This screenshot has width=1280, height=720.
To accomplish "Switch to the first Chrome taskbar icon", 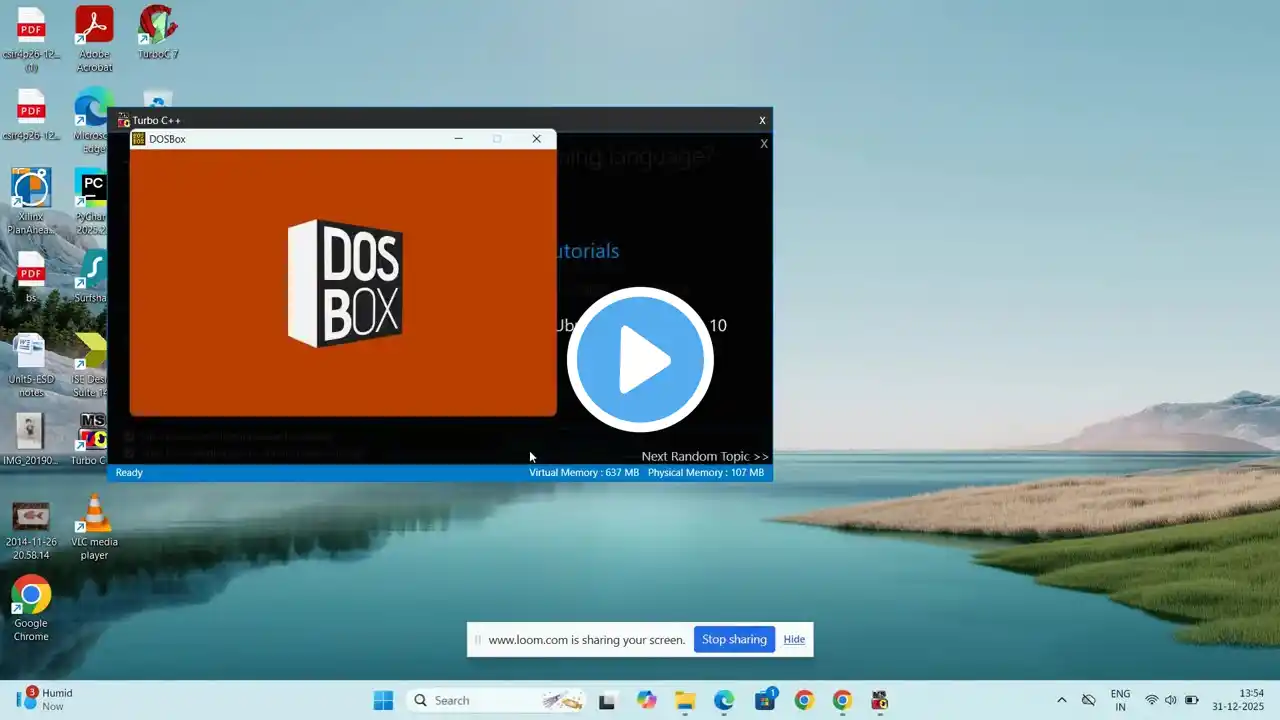I will click(804, 700).
